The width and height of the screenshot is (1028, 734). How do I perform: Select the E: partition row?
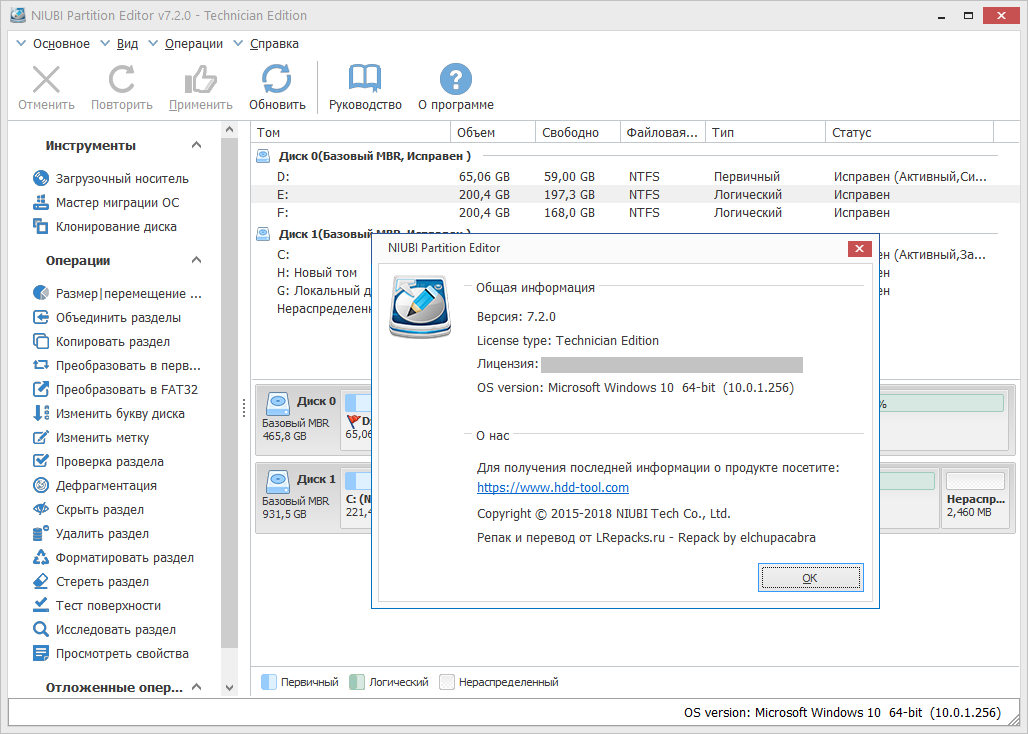[283, 195]
